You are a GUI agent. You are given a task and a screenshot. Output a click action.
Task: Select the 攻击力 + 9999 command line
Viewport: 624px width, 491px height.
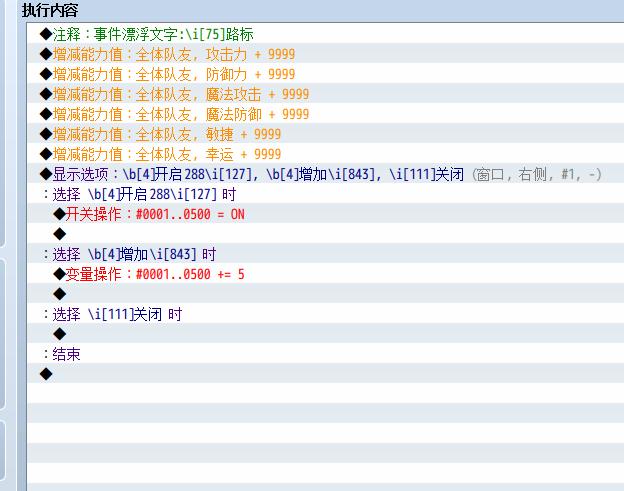326,54
